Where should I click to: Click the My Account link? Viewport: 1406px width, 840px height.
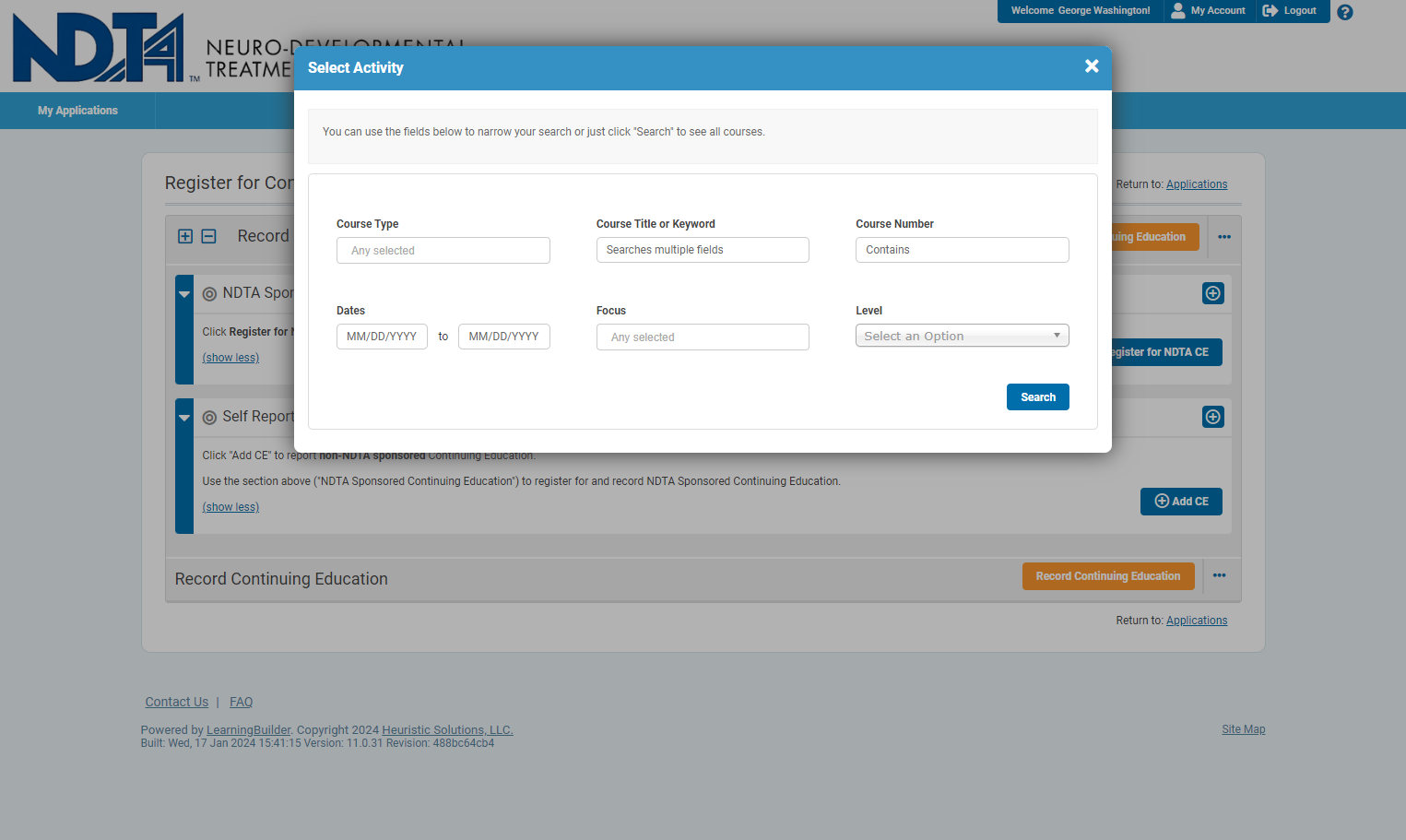[1217, 11]
